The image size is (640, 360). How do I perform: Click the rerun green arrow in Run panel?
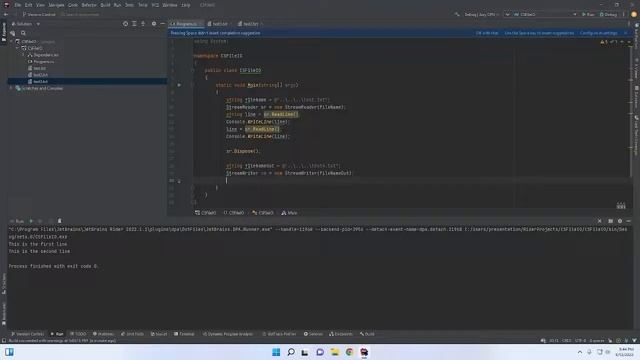(x=31, y=221)
